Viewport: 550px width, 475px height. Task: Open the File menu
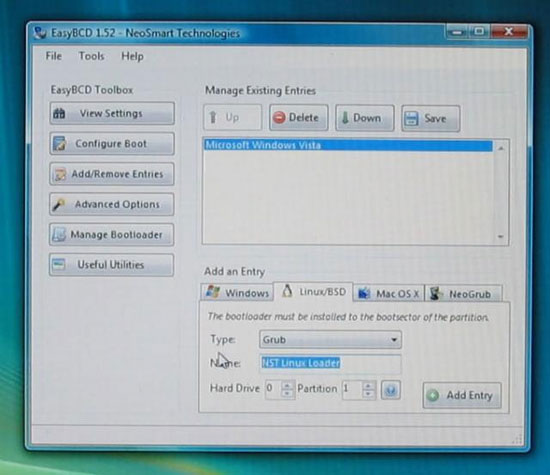tap(54, 56)
